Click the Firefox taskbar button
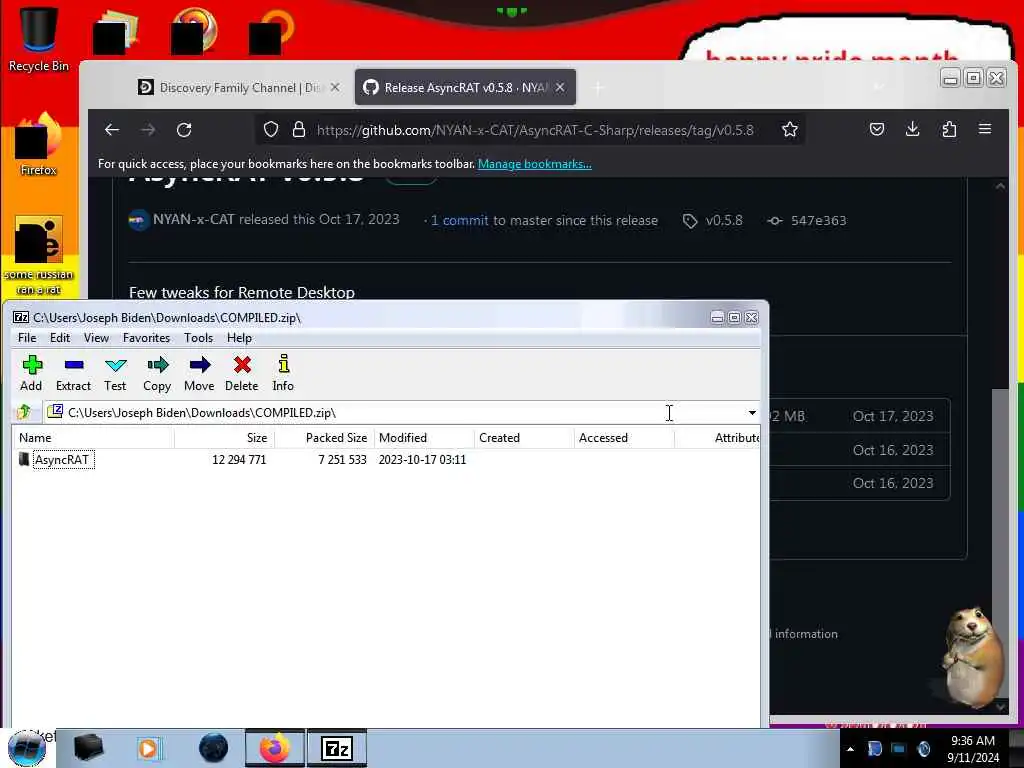Viewport: 1024px width, 768px height. point(275,748)
